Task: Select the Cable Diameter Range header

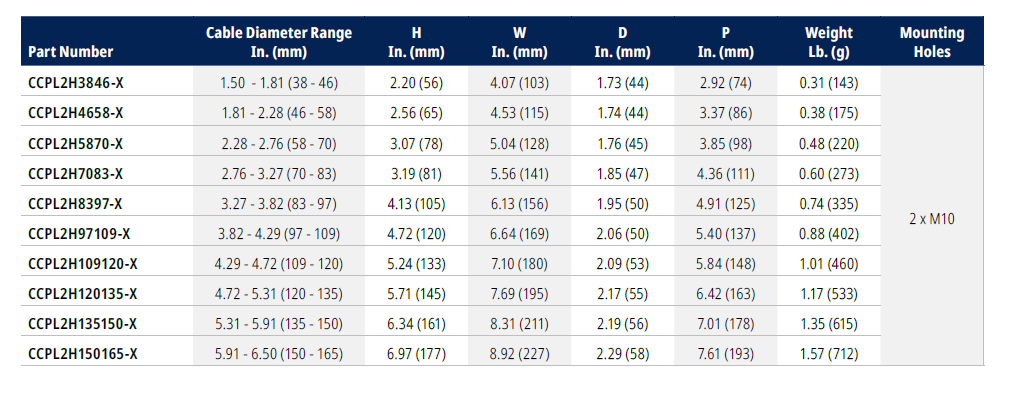Action: (279, 42)
